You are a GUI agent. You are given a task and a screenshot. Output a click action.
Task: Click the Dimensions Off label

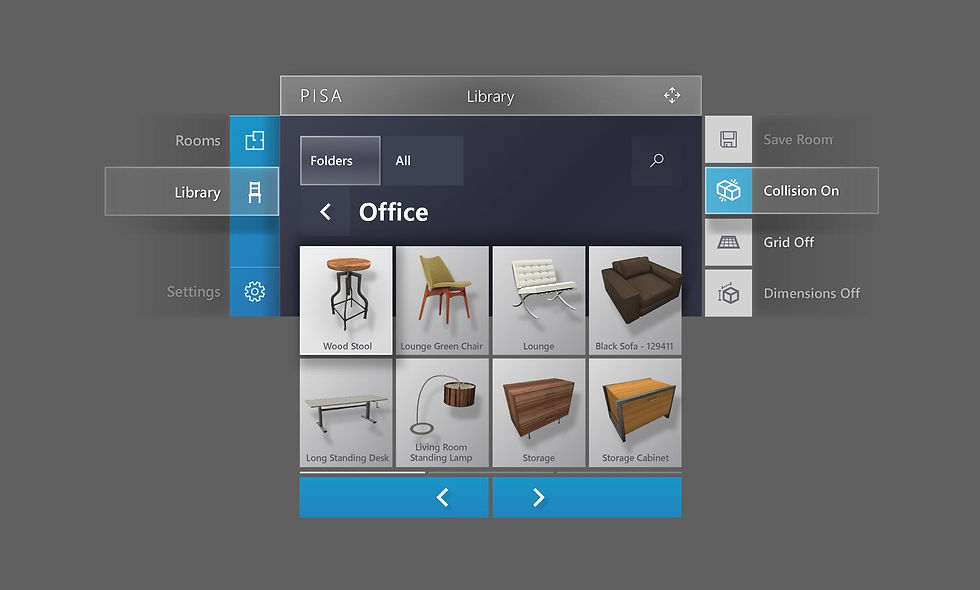point(812,293)
